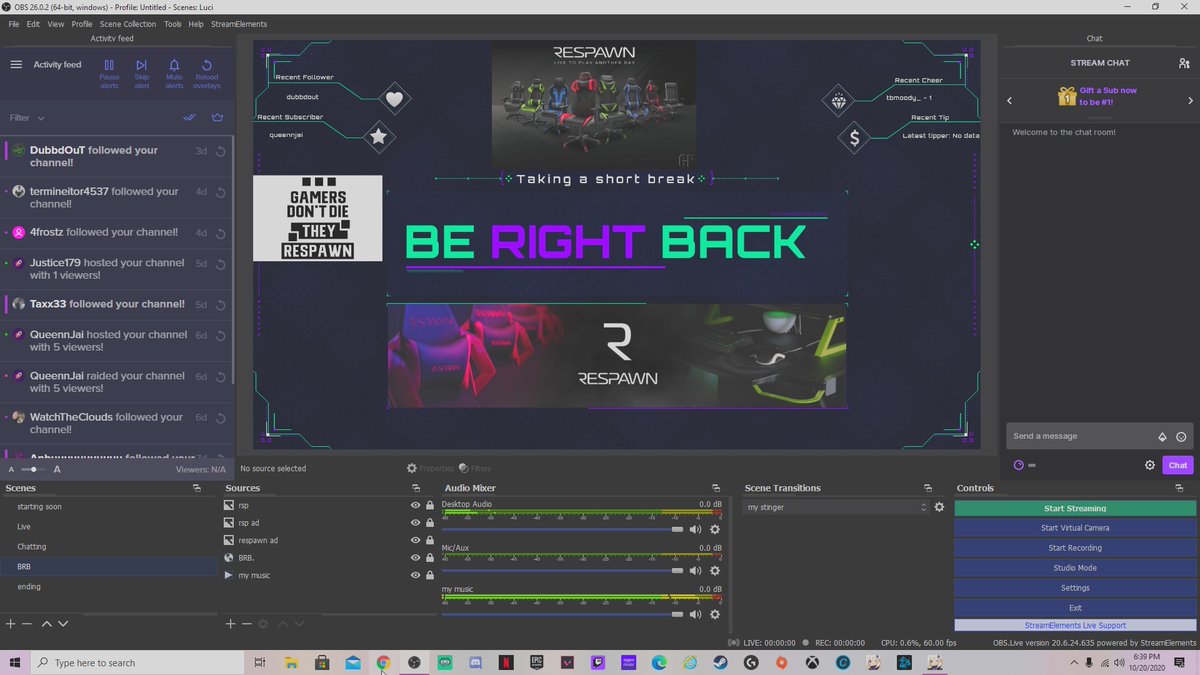The width and height of the screenshot is (1200, 675).
Task: Mute the Mic/Aux speaker icon
Action: (x=695, y=571)
